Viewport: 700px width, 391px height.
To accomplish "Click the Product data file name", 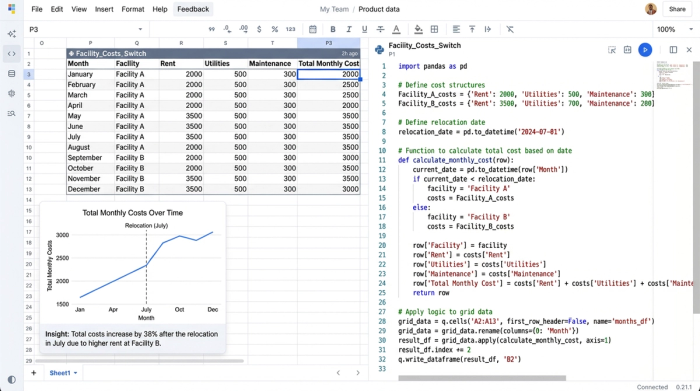I will click(x=379, y=9).
